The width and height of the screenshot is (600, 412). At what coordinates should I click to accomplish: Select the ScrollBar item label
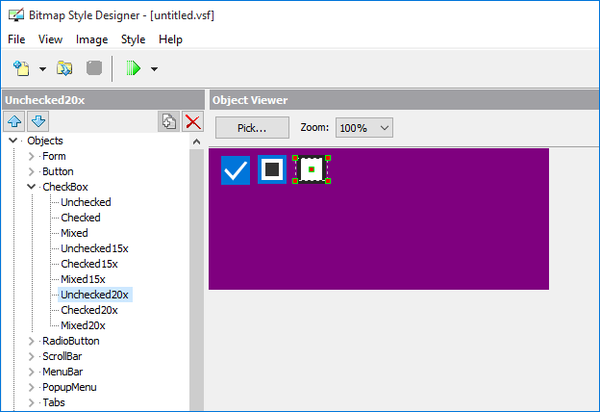point(62,356)
